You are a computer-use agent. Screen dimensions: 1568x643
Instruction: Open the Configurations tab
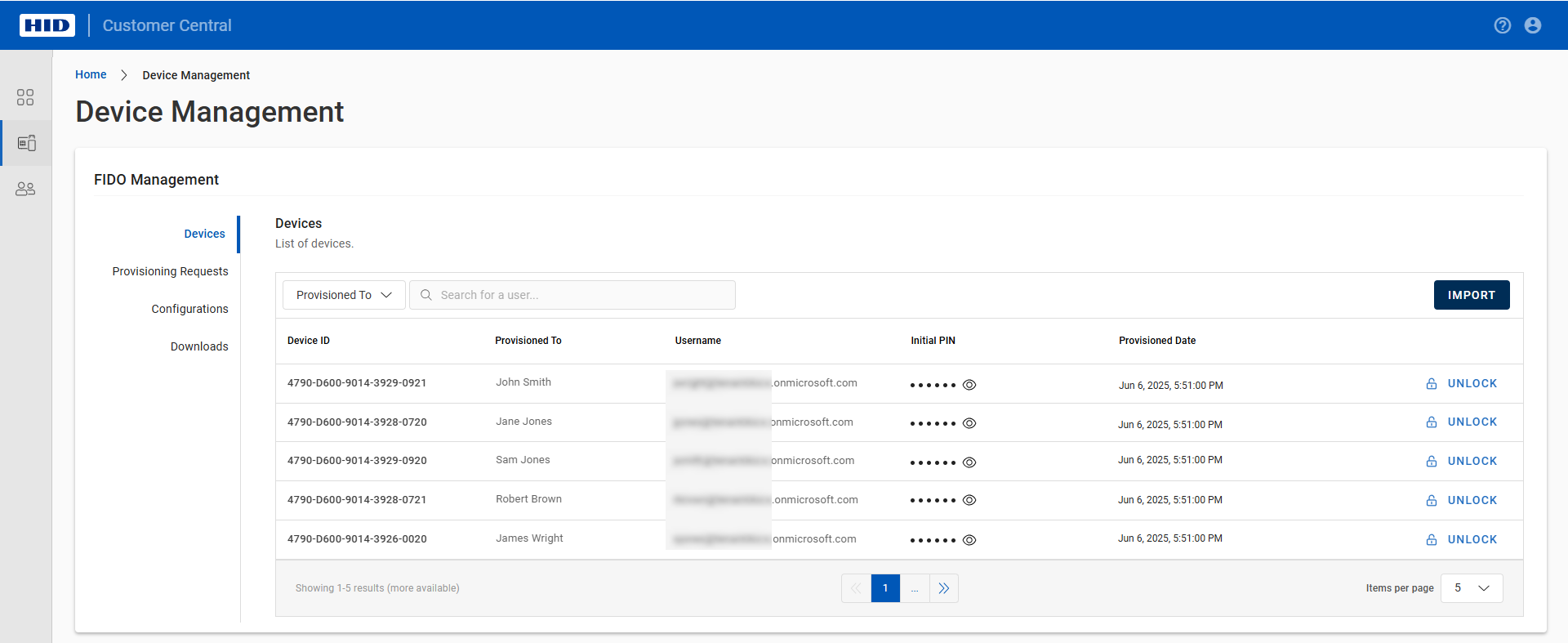[189, 309]
